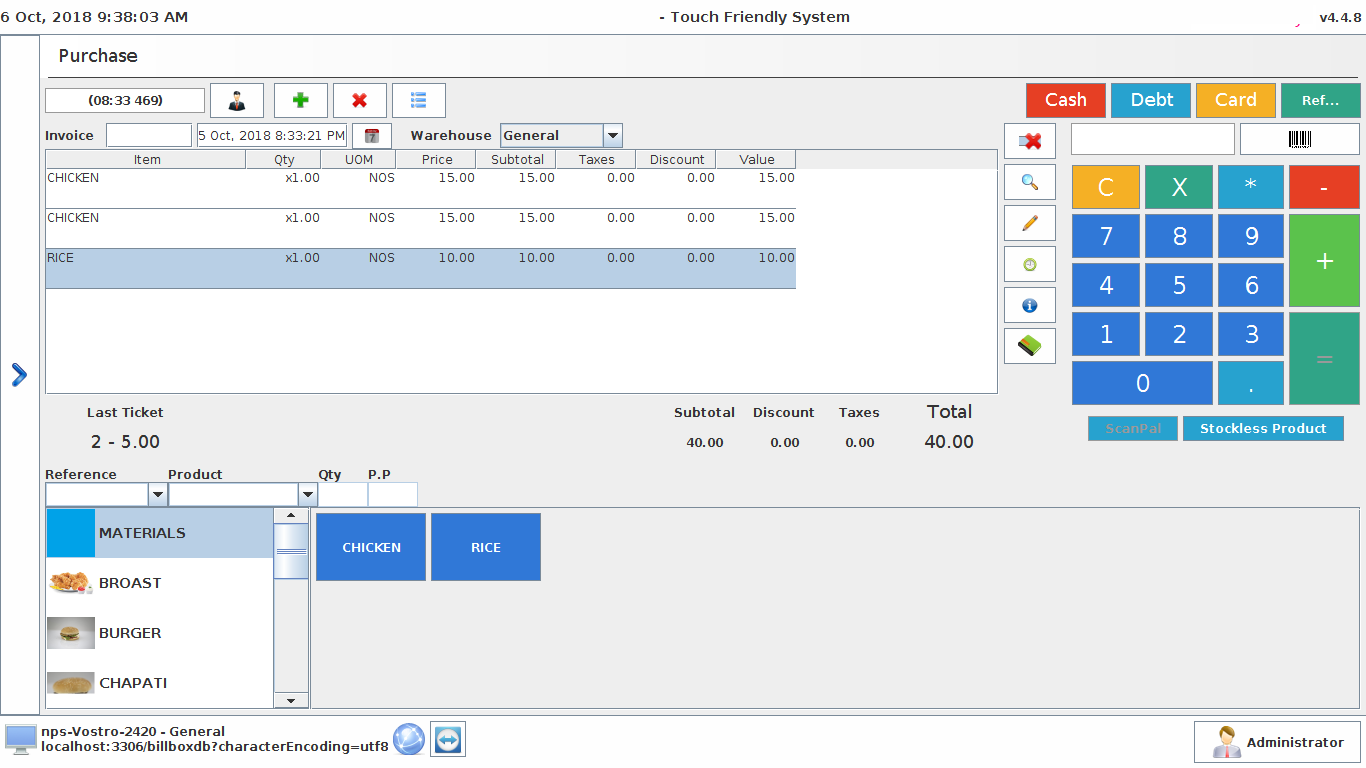Expand the left side panel chevron
This screenshot has width=1366, height=768.
pyautogui.click(x=19, y=375)
